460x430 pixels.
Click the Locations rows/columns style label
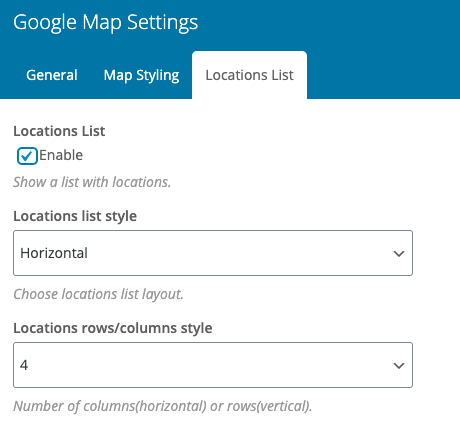[x=113, y=328]
